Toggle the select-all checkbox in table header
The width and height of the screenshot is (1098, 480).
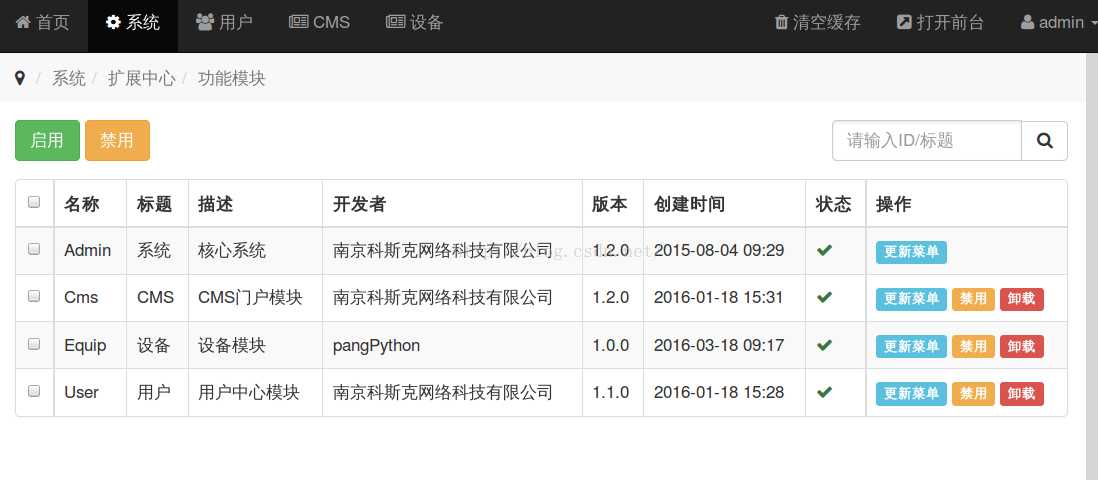click(34, 202)
